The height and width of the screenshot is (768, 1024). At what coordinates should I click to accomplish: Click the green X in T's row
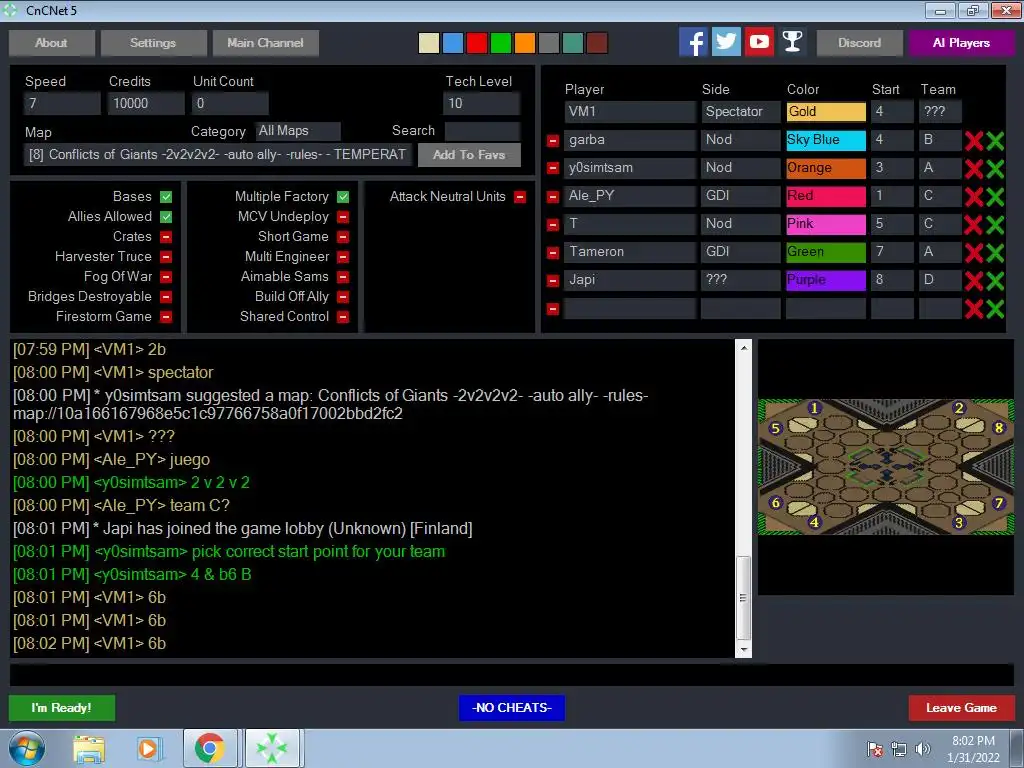995,225
